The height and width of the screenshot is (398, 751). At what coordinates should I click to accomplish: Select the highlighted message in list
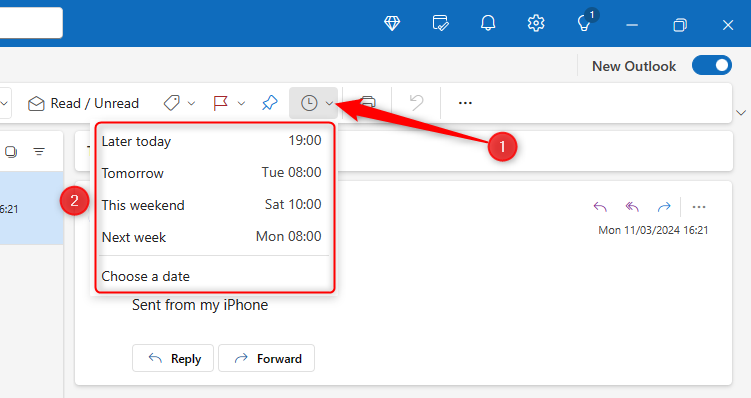[x=32, y=208]
